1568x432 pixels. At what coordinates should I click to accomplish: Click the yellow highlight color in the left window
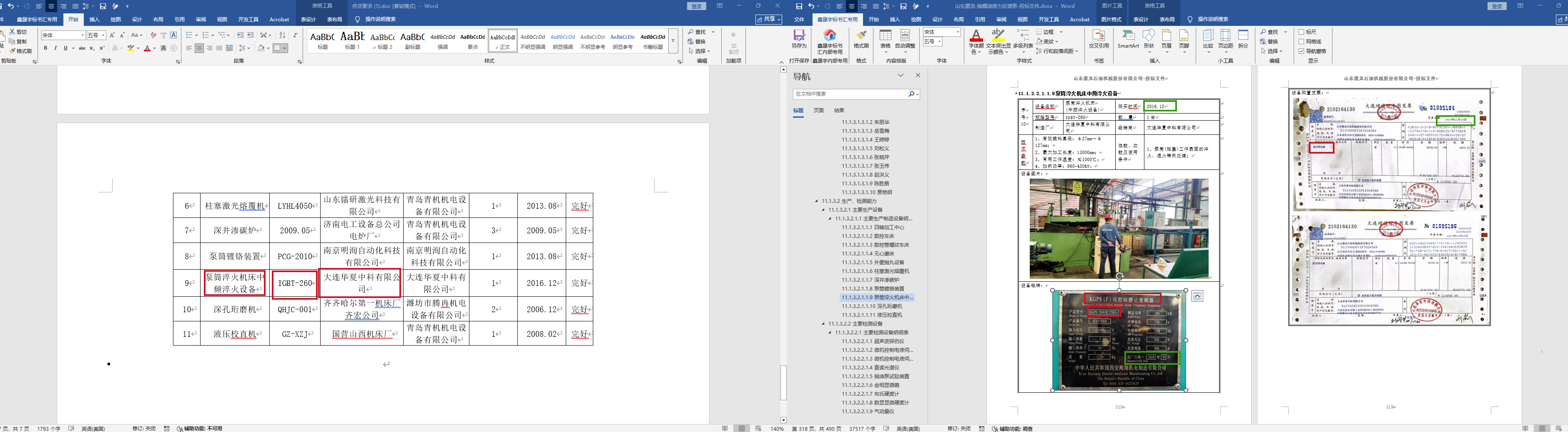[130, 48]
